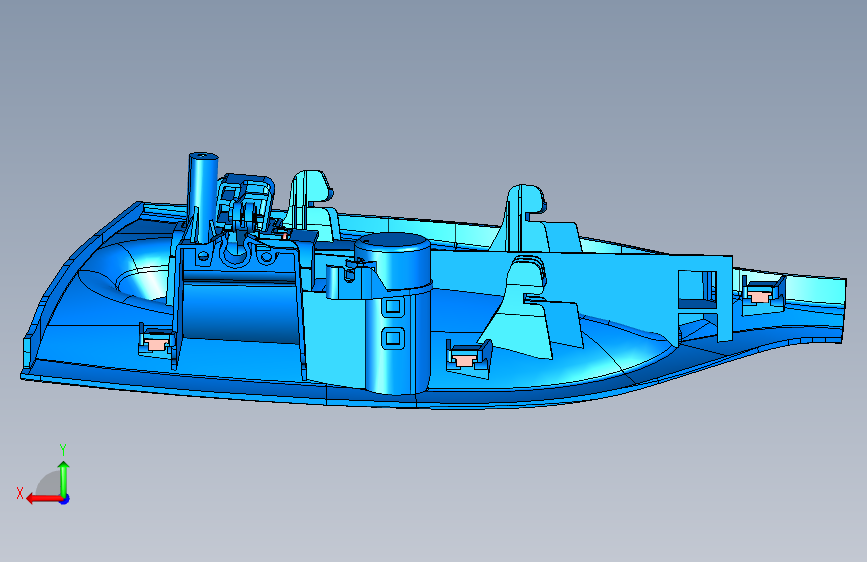
Task: Select the rectangular window cutout near right end
Action: [x=697, y=290]
